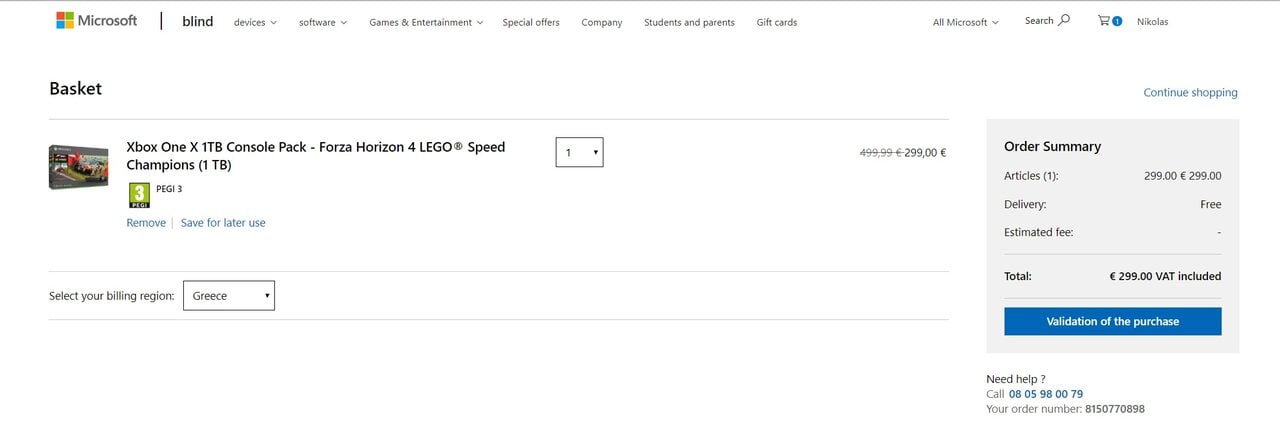
Task: Click the Search magnifier icon
Action: (x=1063, y=20)
